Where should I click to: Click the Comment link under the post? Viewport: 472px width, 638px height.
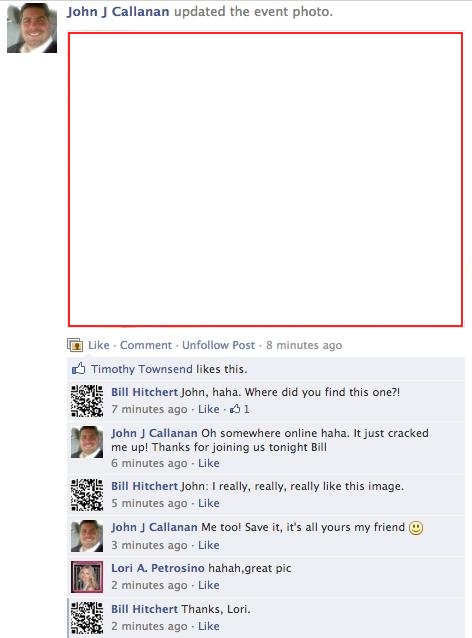pyautogui.click(x=146, y=345)
